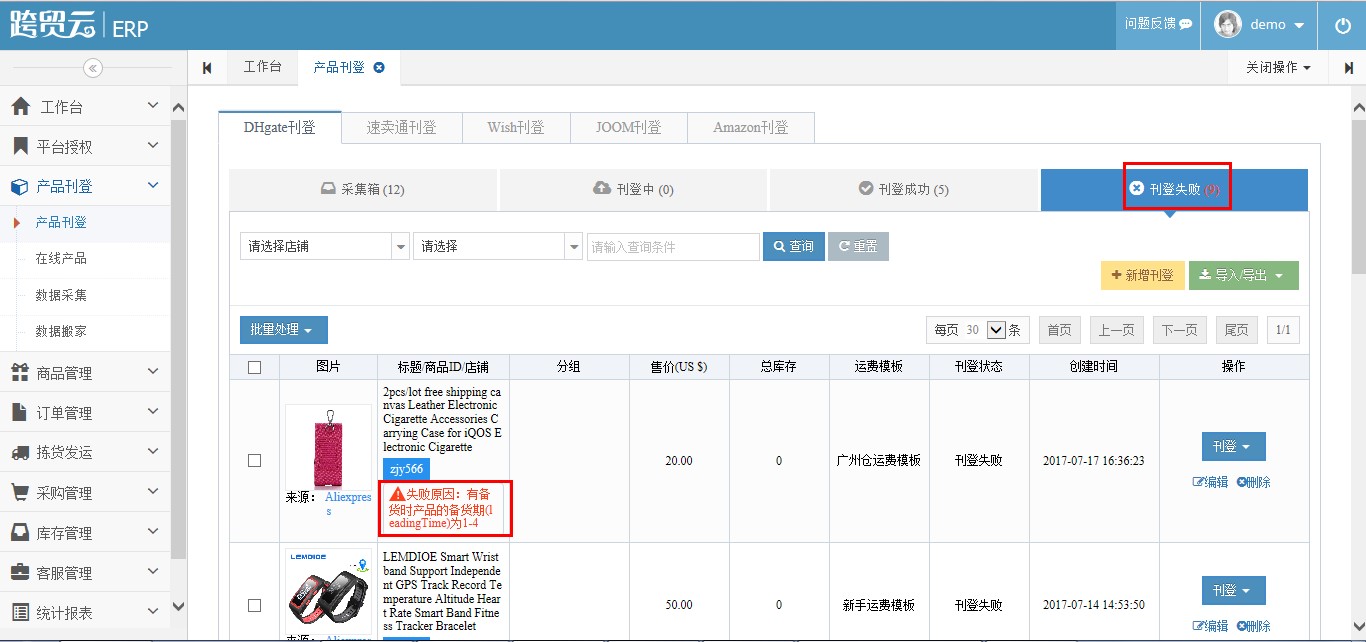This screenshot has width=1366, height=642.
Task: Open 问题反馈 feedback chat icon
Action: click(x=1186, y=25)
